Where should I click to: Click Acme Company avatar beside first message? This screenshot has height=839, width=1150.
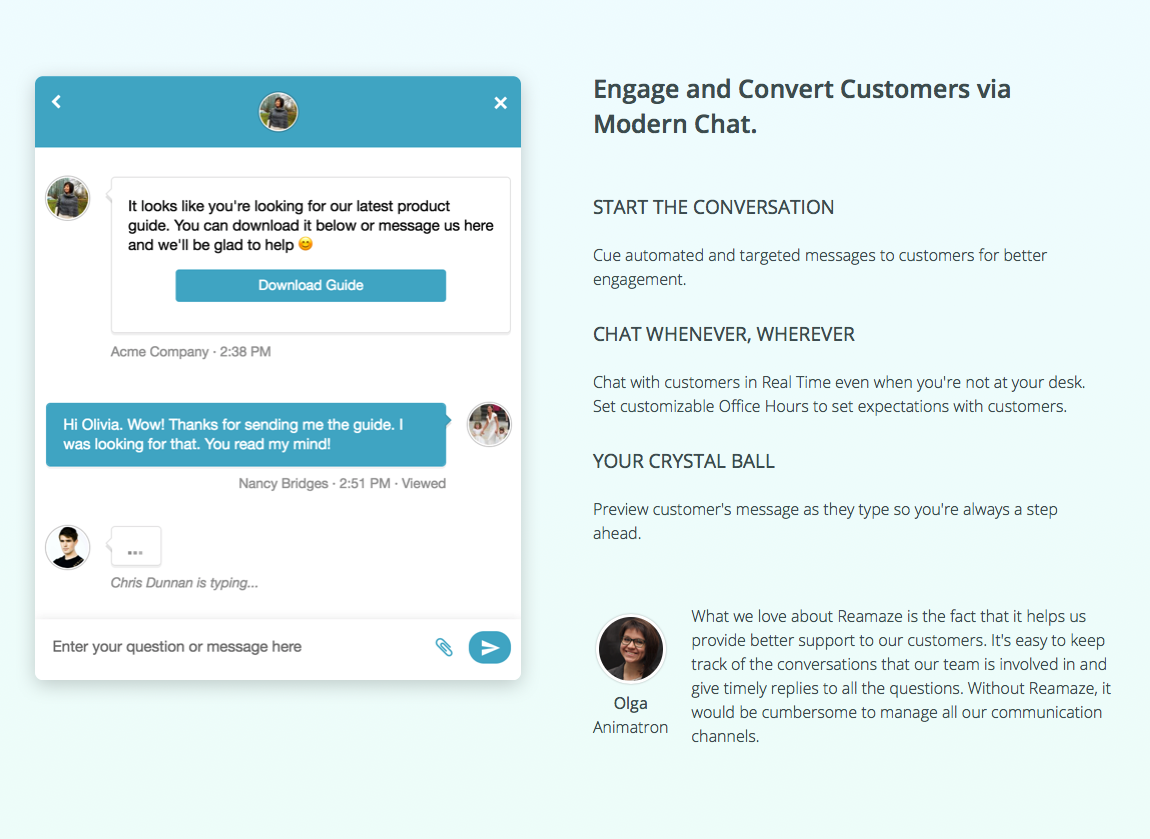click(68, 198)
